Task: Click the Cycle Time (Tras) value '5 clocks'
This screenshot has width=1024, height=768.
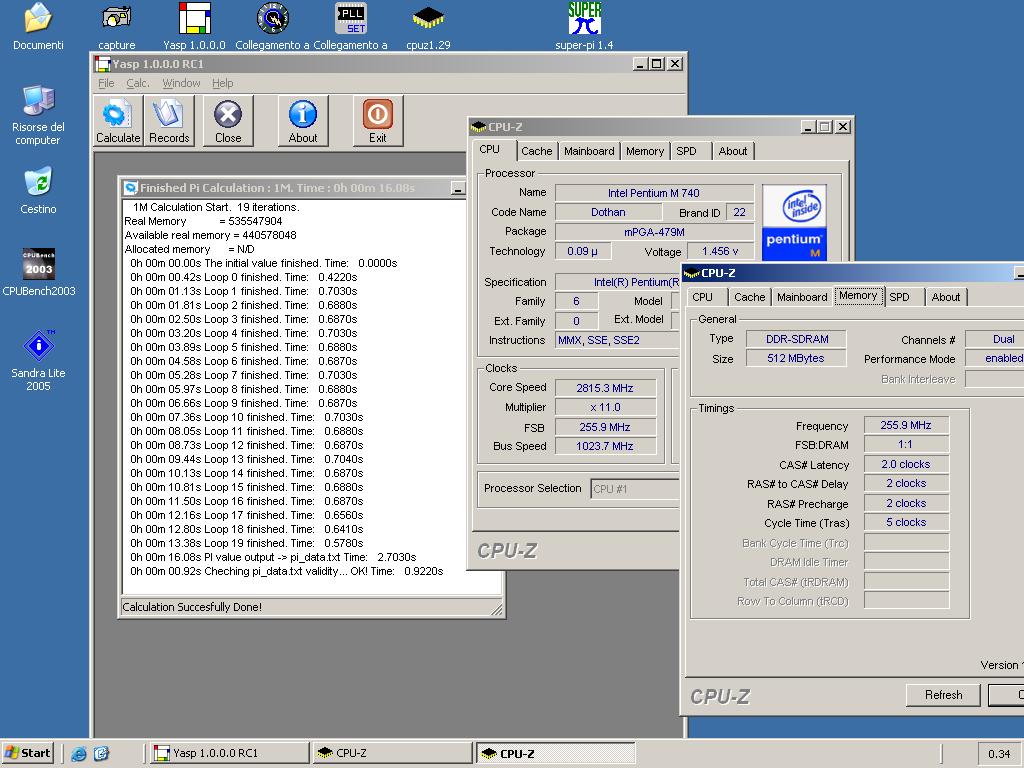Action: (906, 522)
